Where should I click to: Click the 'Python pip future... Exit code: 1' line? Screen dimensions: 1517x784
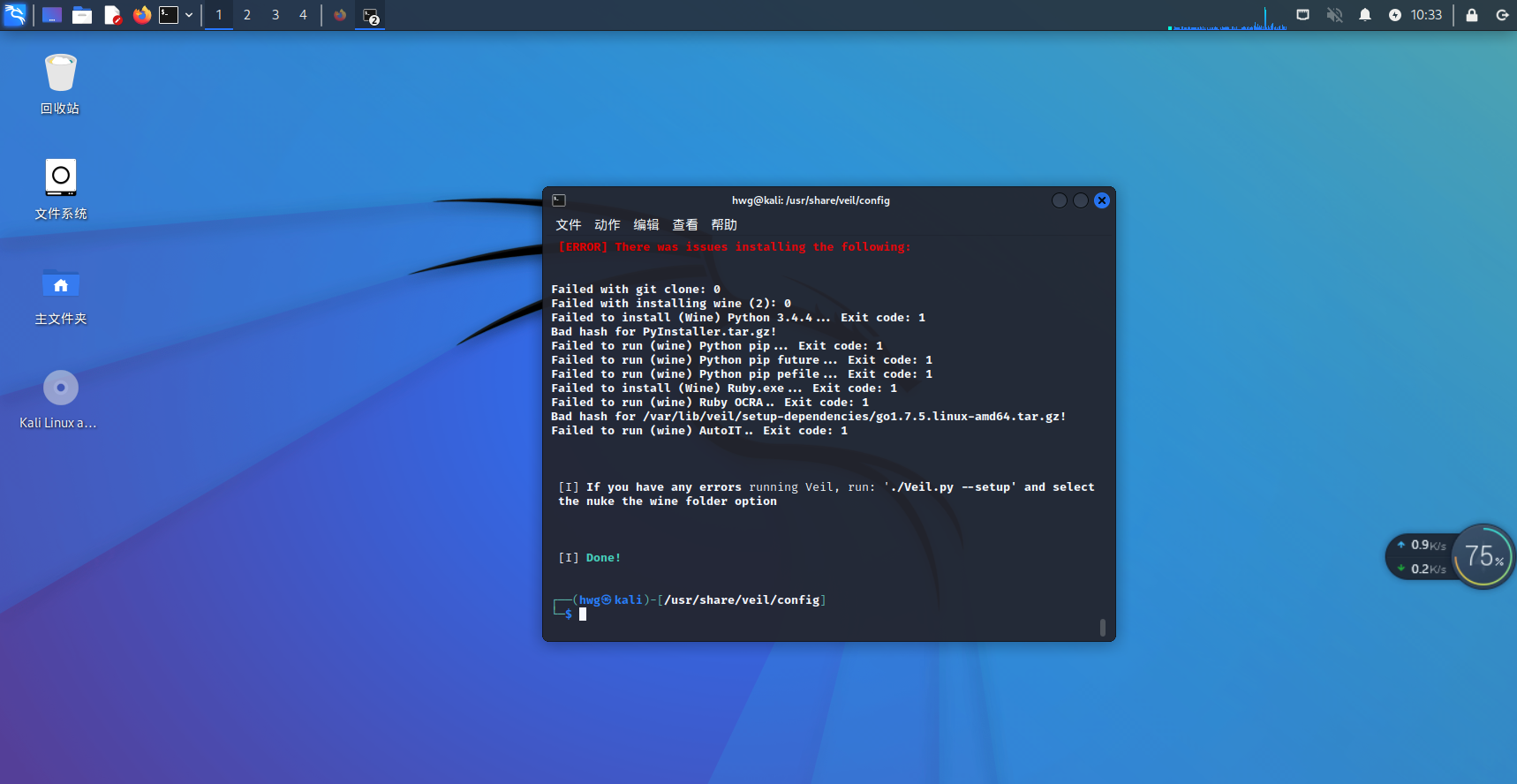coord(742,360)
